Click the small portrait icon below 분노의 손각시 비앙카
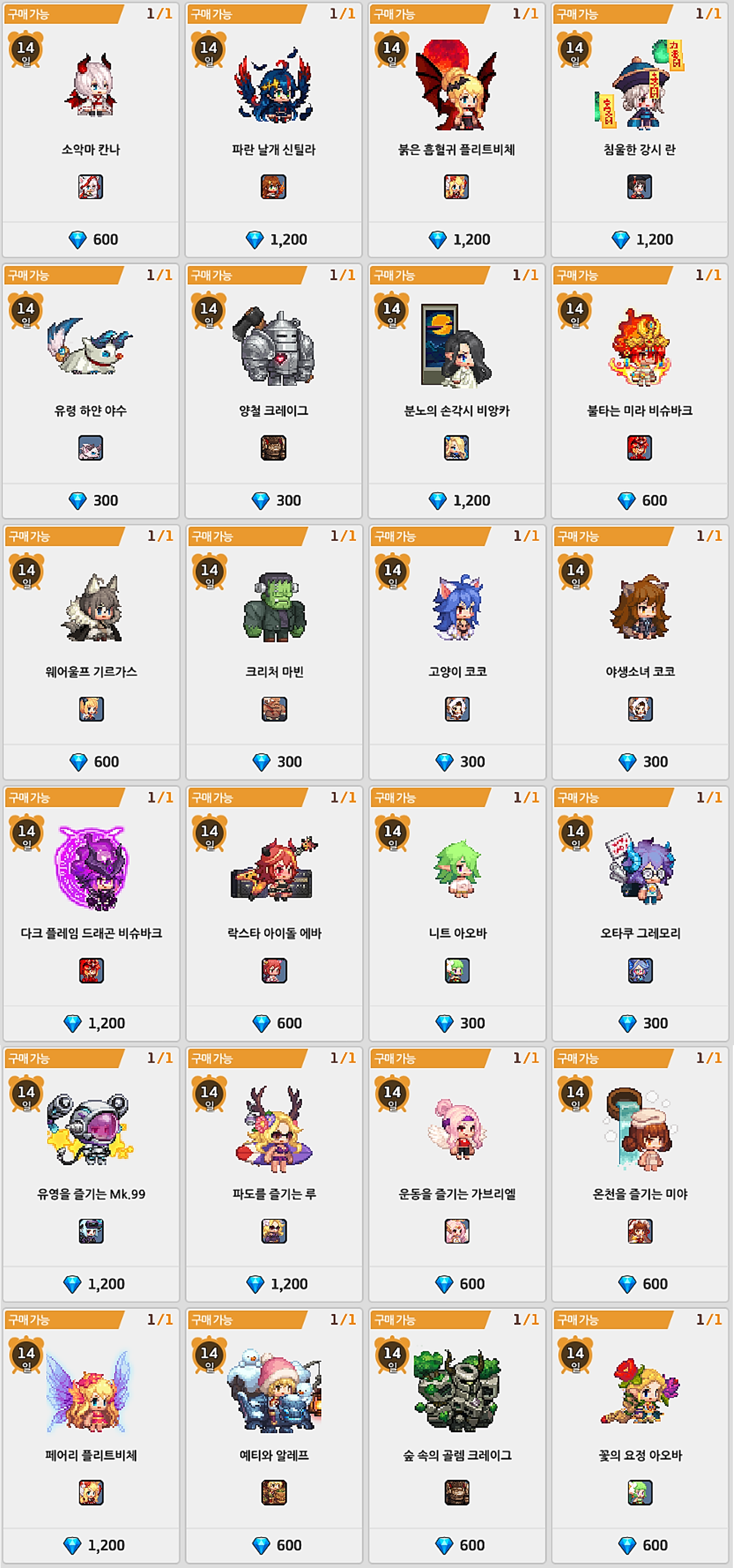Screen dimensions: 734x1568 [457, 448]
